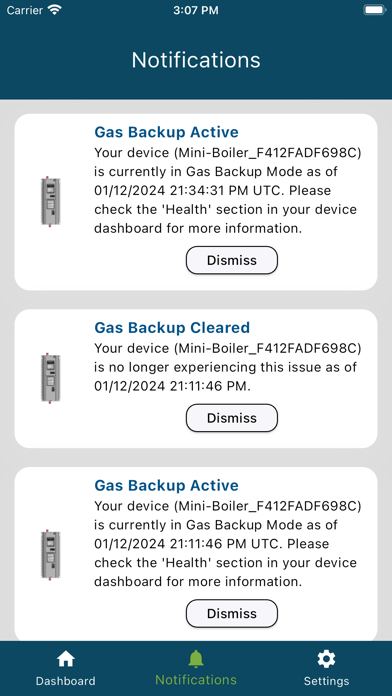
Task: Tap the first Mini-Boiler device image
Action: 51,202
